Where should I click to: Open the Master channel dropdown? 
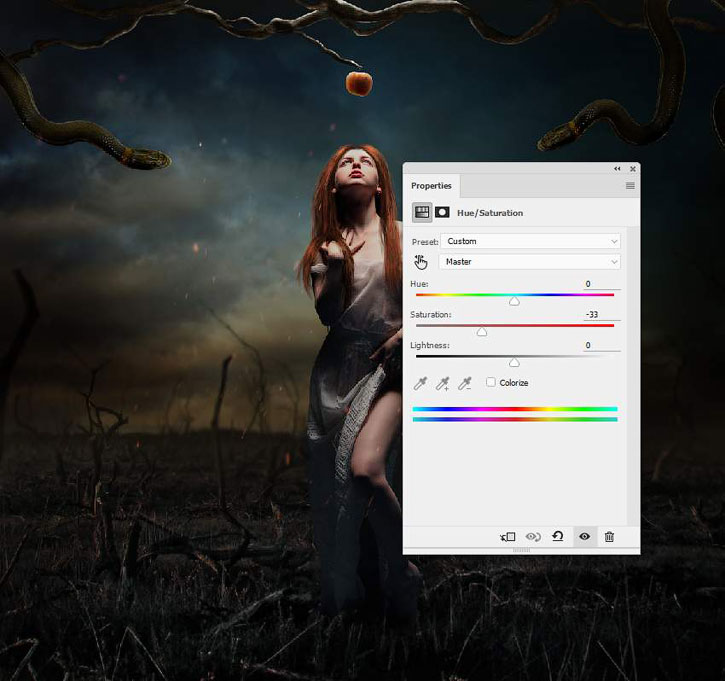(x=529, y=262)
